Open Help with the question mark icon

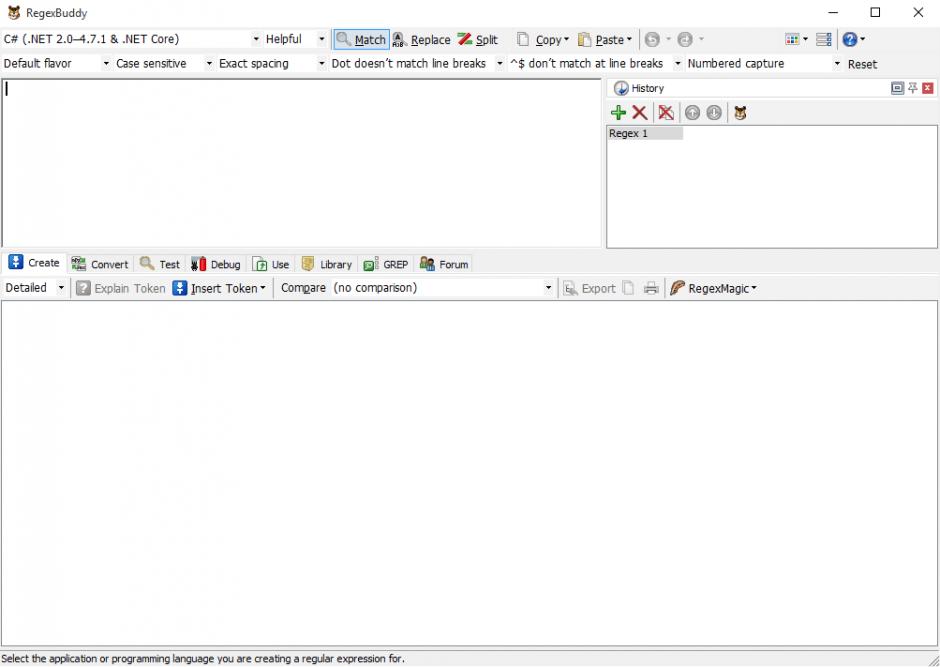pos(849,40)
